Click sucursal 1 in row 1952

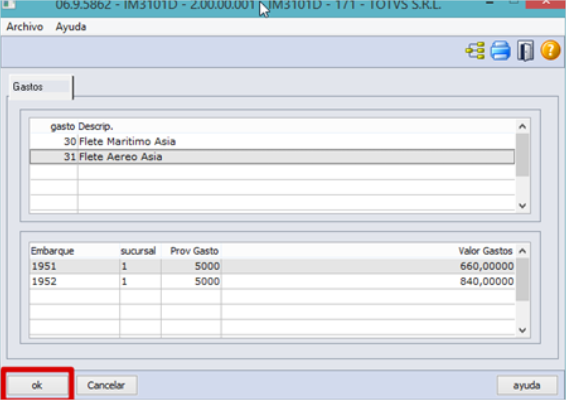tap(140, 282)
